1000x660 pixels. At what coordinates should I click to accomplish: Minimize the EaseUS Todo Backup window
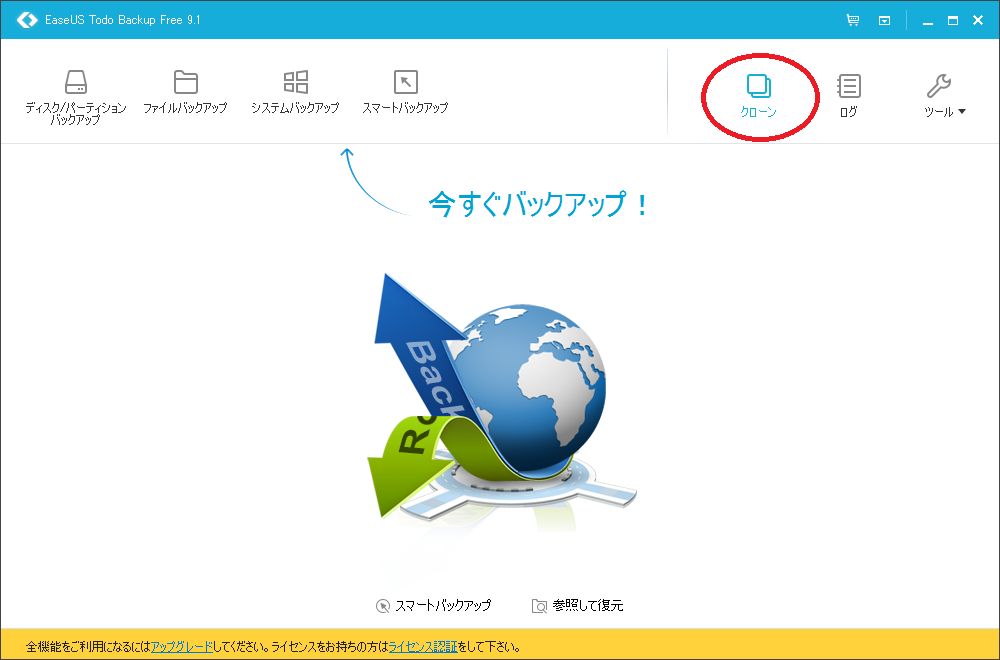pos(928,20)
